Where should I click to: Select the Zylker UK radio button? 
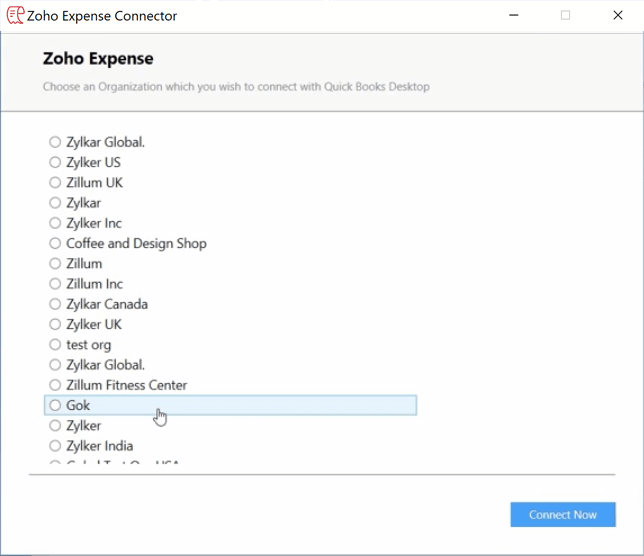[x=56, y=324]
